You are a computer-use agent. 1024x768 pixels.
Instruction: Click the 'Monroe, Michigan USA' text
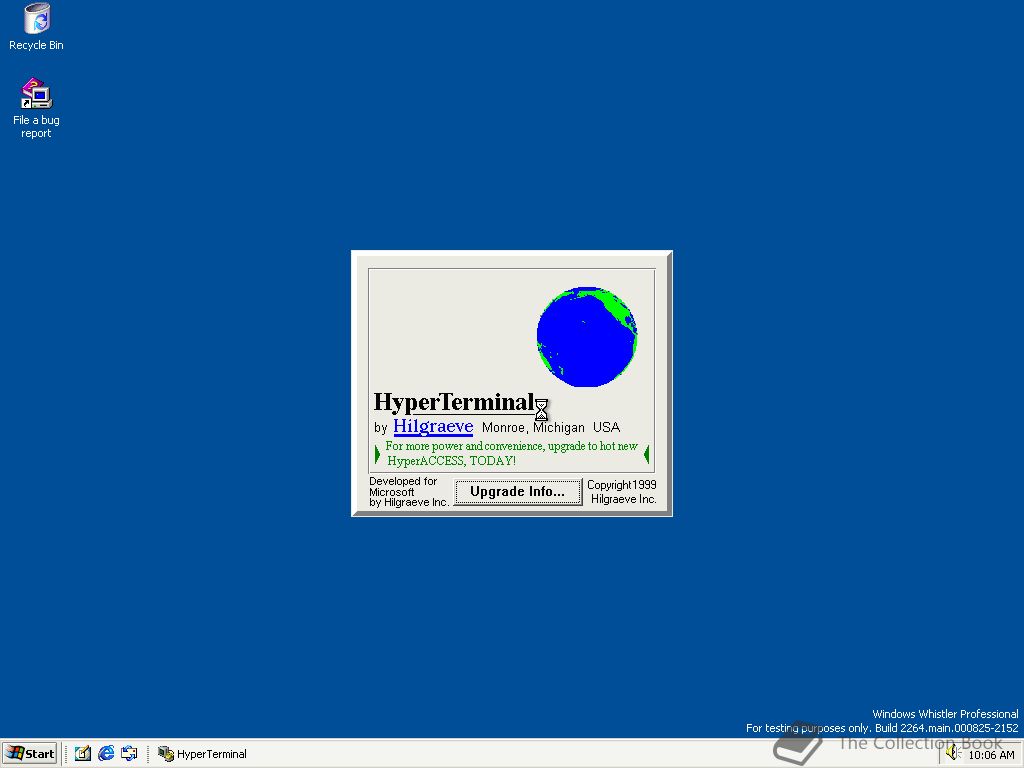click(551, 428)
